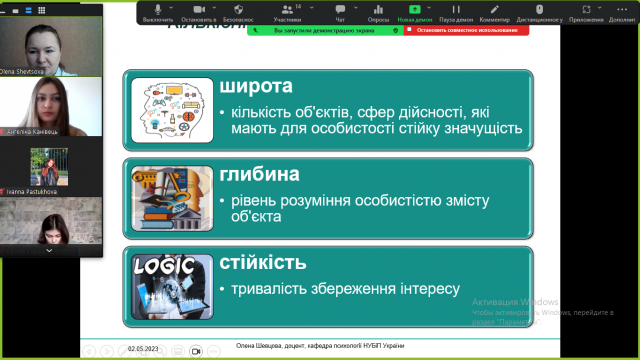Click Остановить совместное использование red button
Image resolution: width=640 pixels, height=360 pixels.
click(467, 30)
